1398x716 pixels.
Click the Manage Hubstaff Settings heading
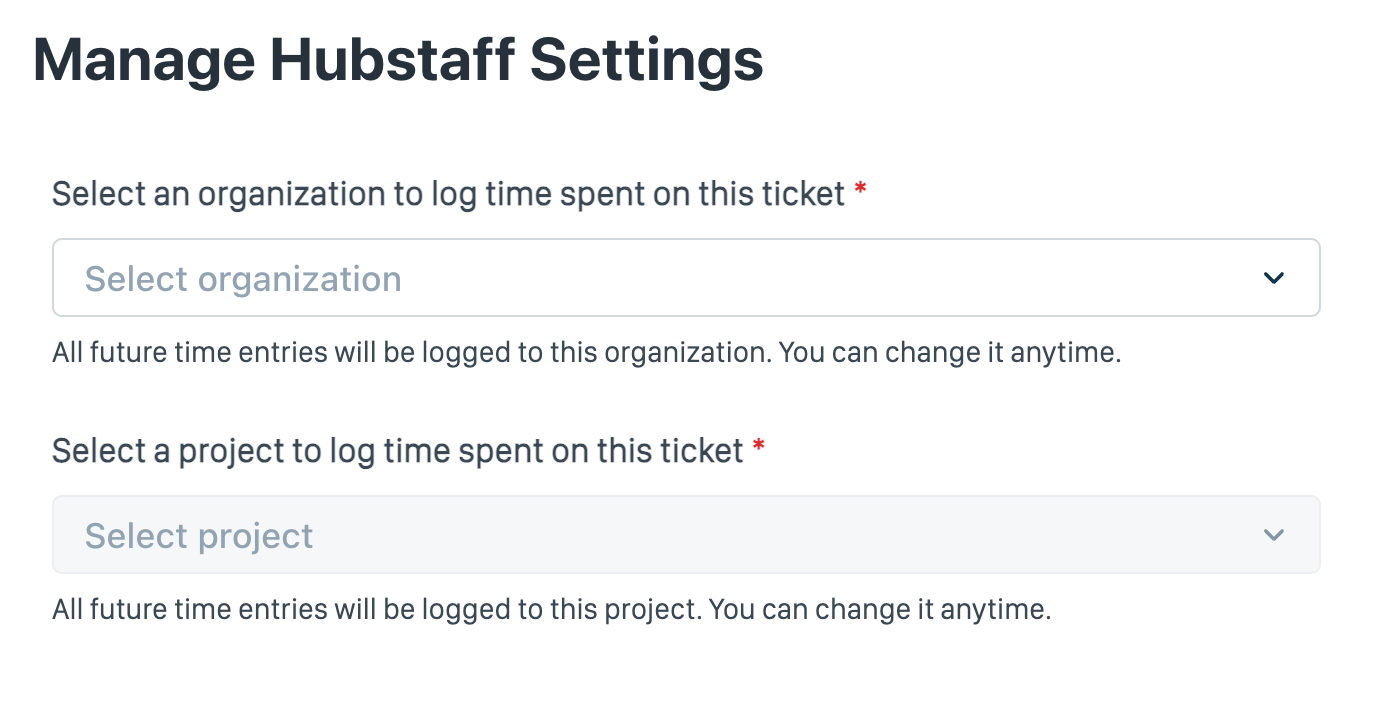coord(398,60)
